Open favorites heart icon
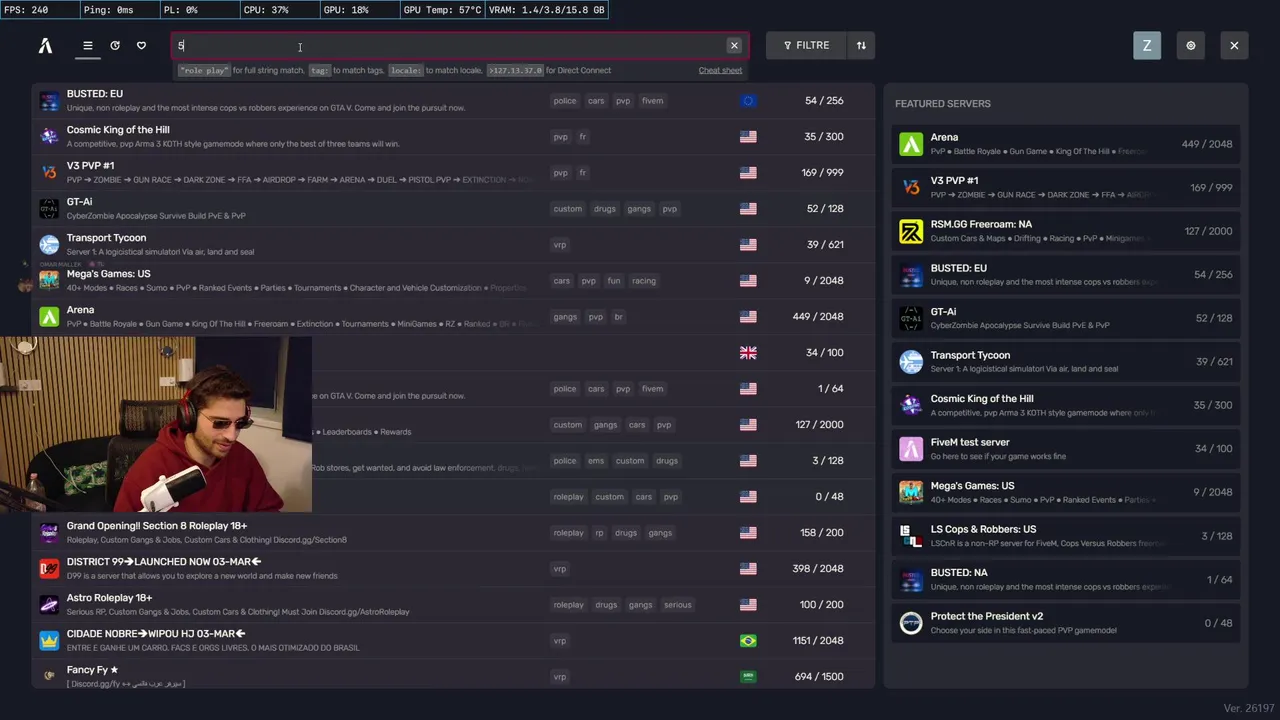This screenshot has width=1280, height=720. coord(141,45)
